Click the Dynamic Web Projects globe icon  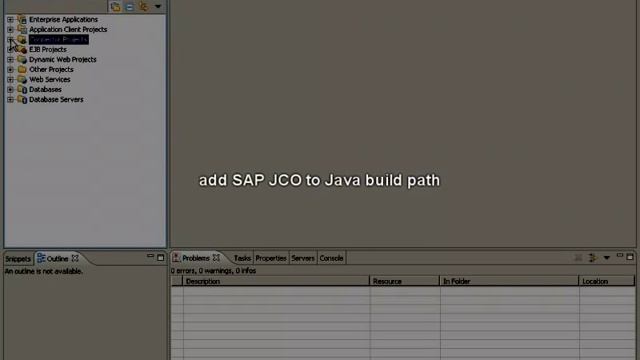tap(22, 60)
